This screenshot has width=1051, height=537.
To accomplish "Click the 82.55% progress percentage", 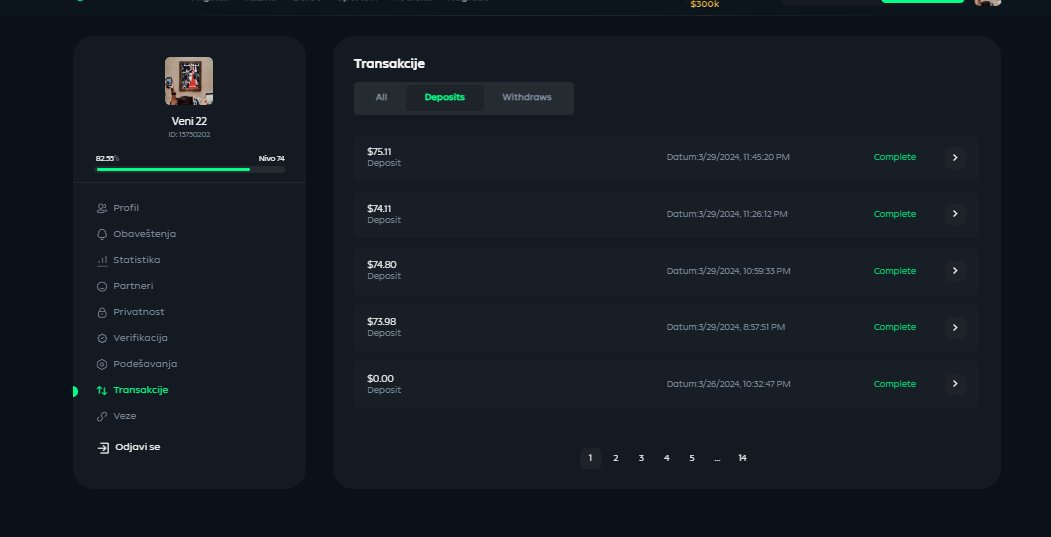I will [x=107, y=159].
